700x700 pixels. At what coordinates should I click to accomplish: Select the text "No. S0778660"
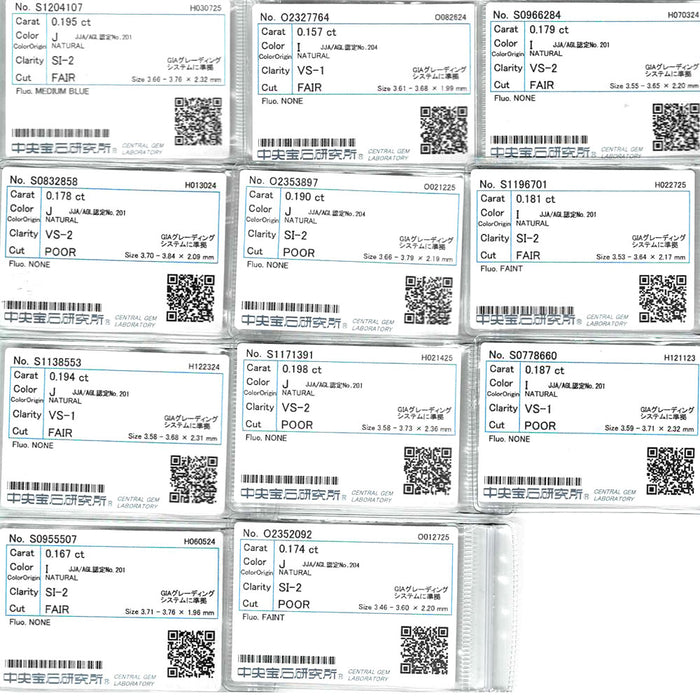click(x=523, y=355)
